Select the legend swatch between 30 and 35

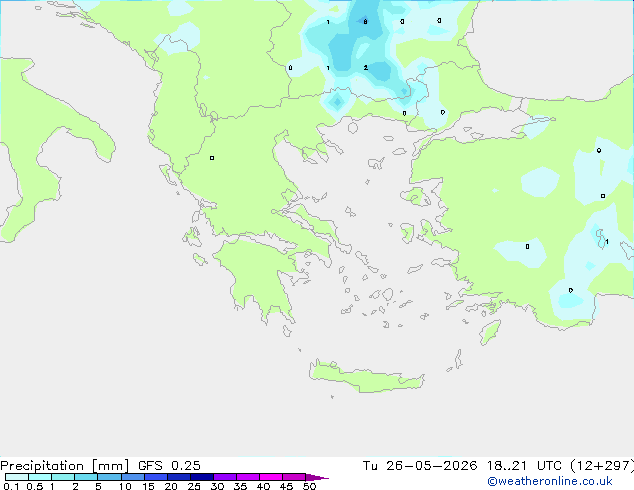pos(225,477)
